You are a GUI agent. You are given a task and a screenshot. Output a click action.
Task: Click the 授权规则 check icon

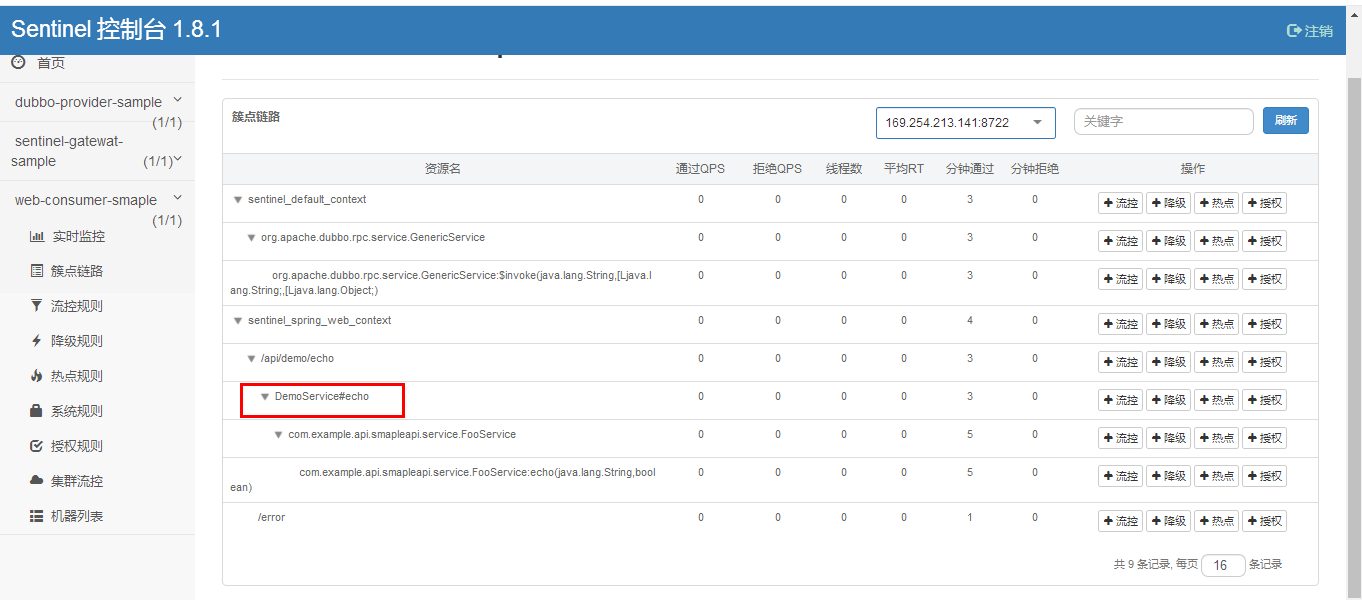click(x=37, y=446)
